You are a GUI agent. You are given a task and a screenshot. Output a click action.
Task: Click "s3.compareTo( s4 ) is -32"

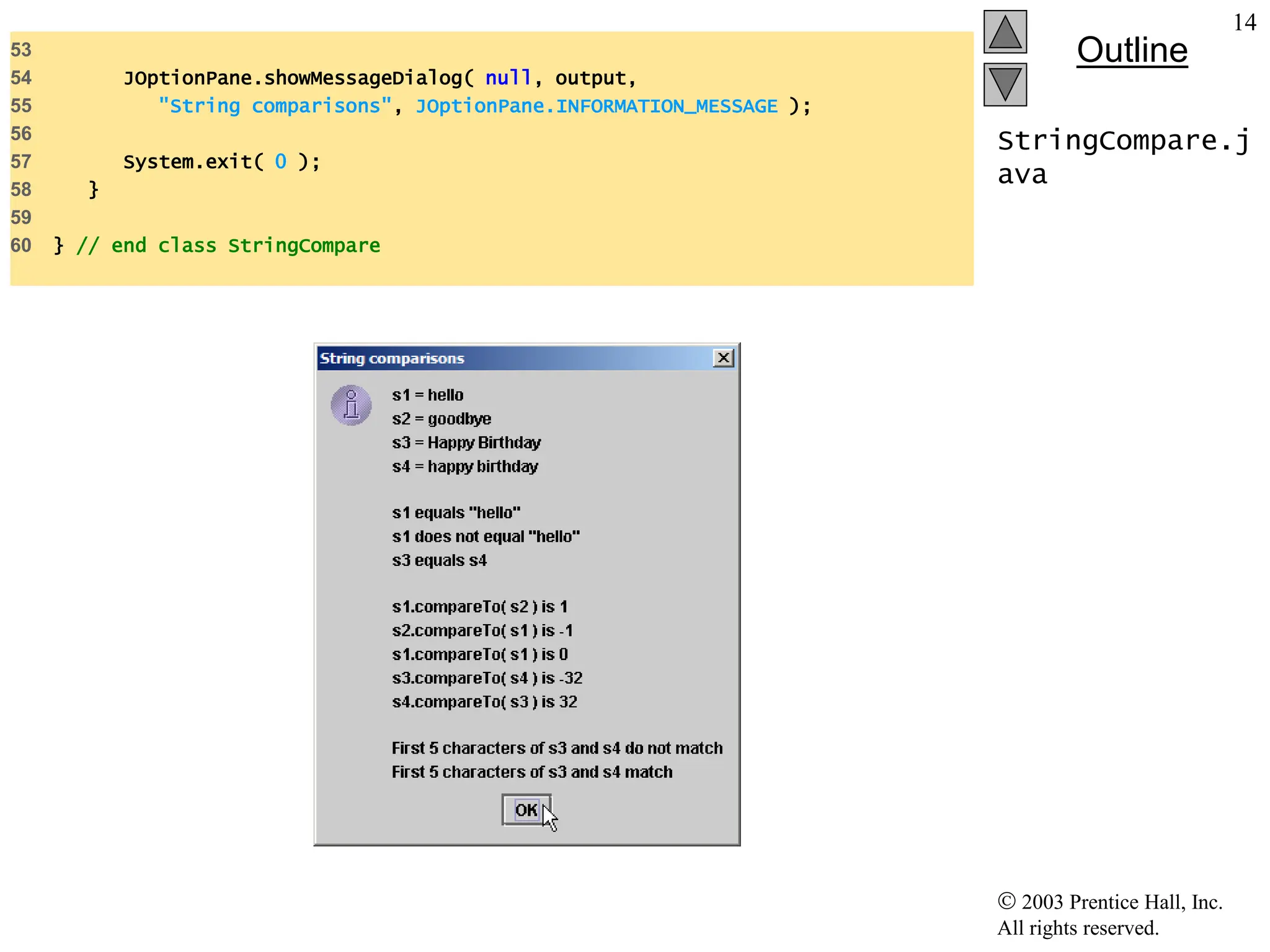(487, 678)
